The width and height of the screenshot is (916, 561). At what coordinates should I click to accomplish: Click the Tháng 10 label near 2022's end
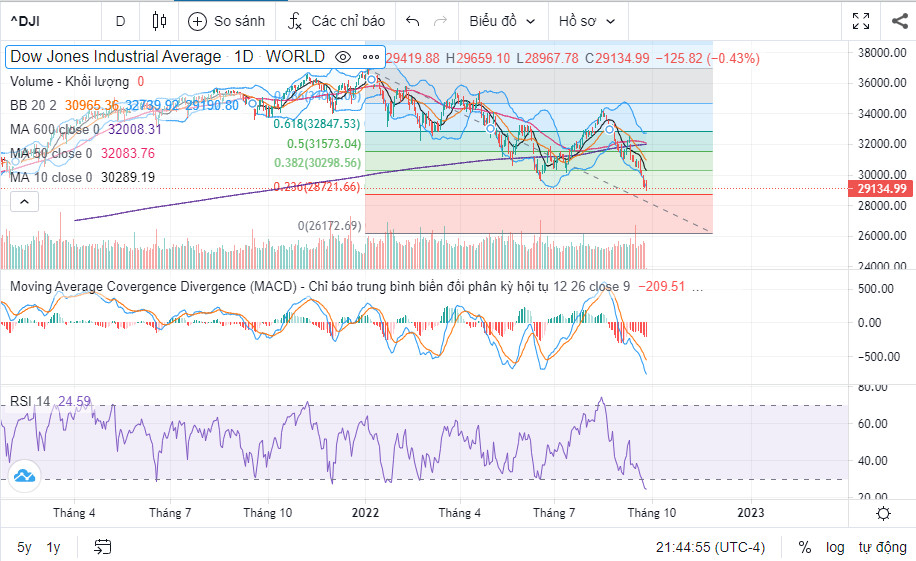coord(651,513)
